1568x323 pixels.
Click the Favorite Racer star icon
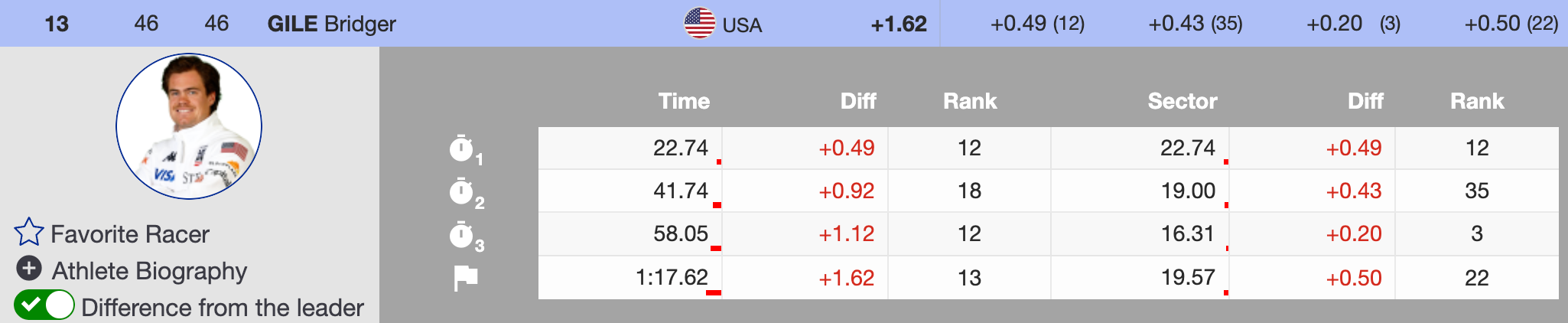29,233
